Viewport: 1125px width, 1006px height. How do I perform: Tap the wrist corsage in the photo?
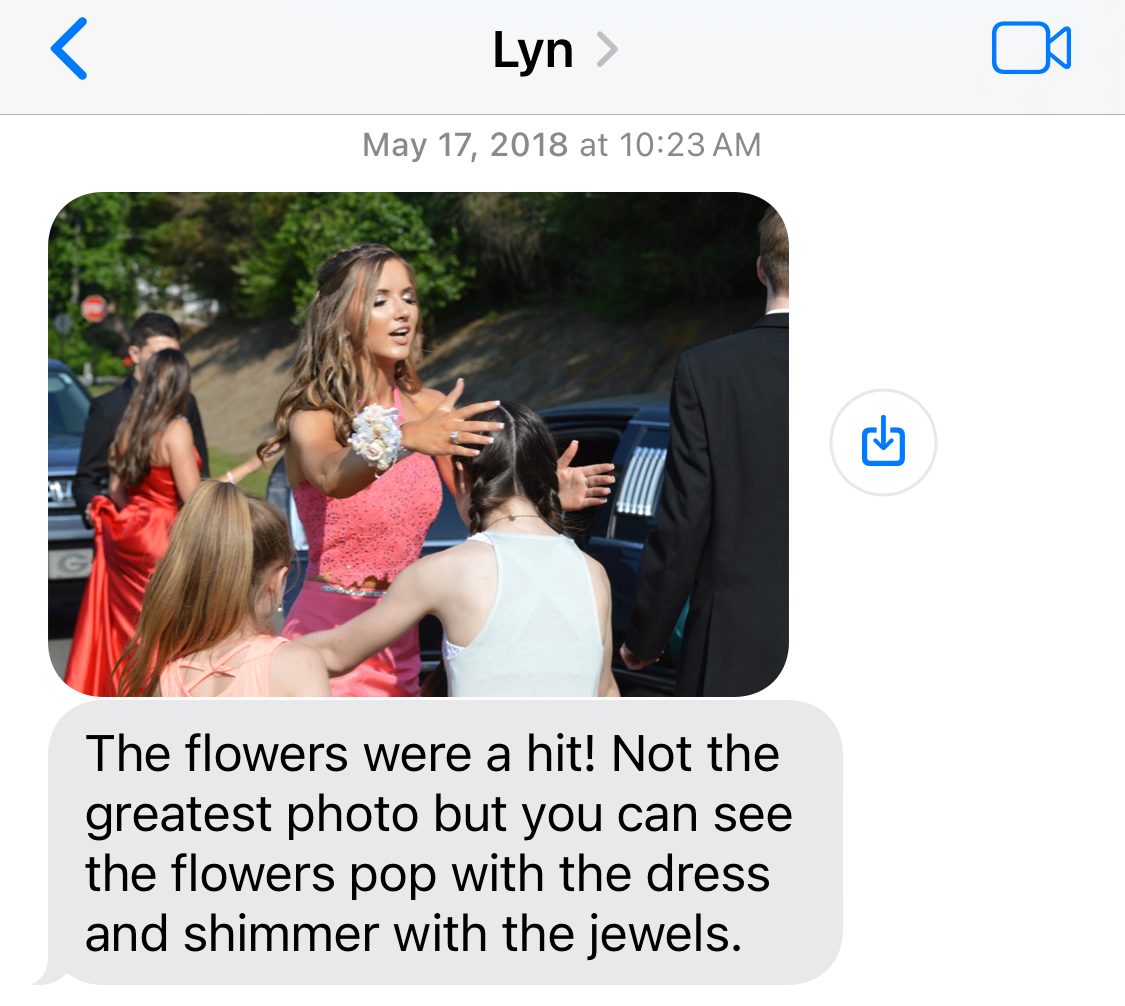[x=376, y=436]
